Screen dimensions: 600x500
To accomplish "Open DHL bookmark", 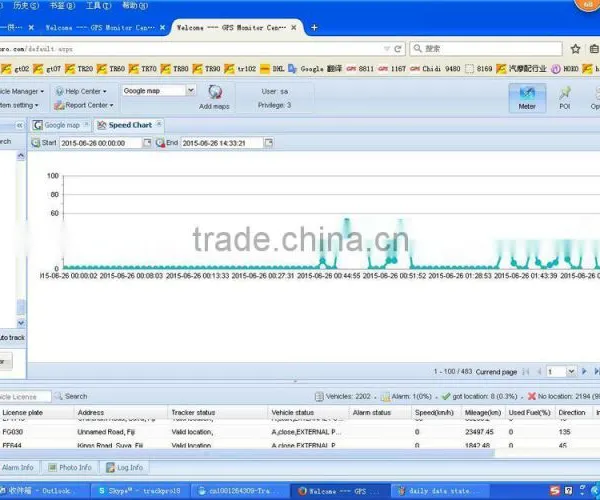I will click(x=272, y=69).
